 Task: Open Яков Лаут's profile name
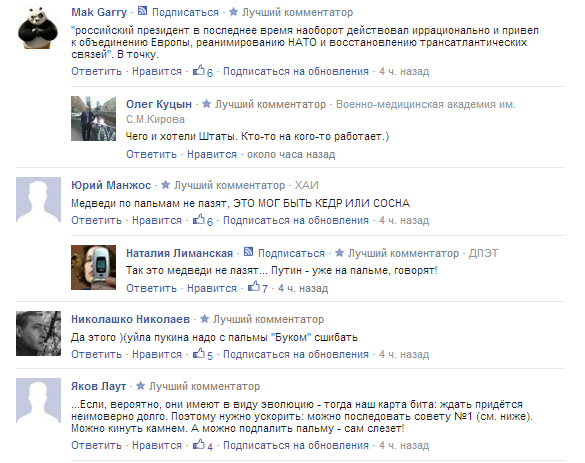pos(98,386)
